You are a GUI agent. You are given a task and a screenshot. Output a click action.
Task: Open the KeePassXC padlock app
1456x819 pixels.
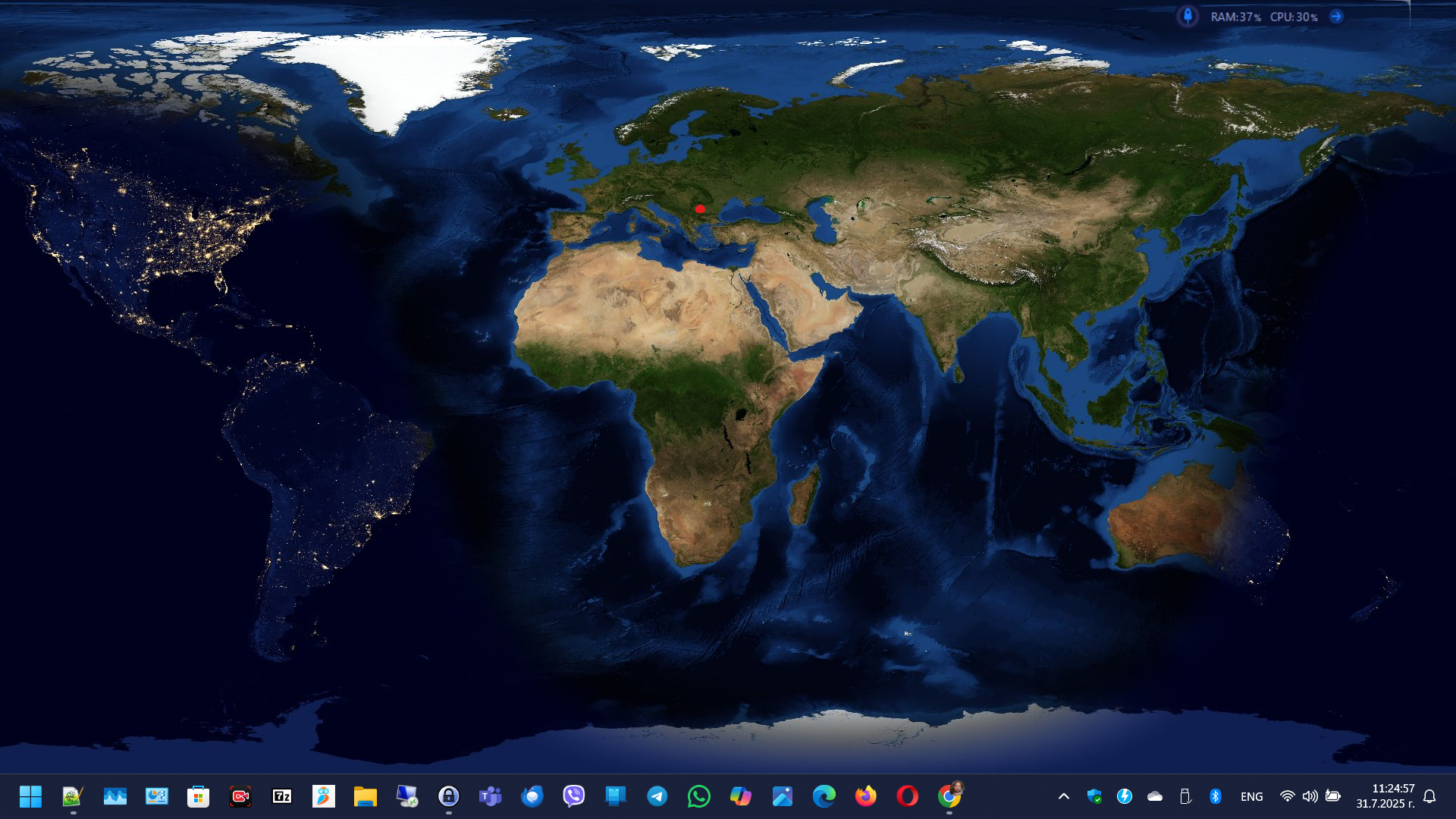click(449, 796)
